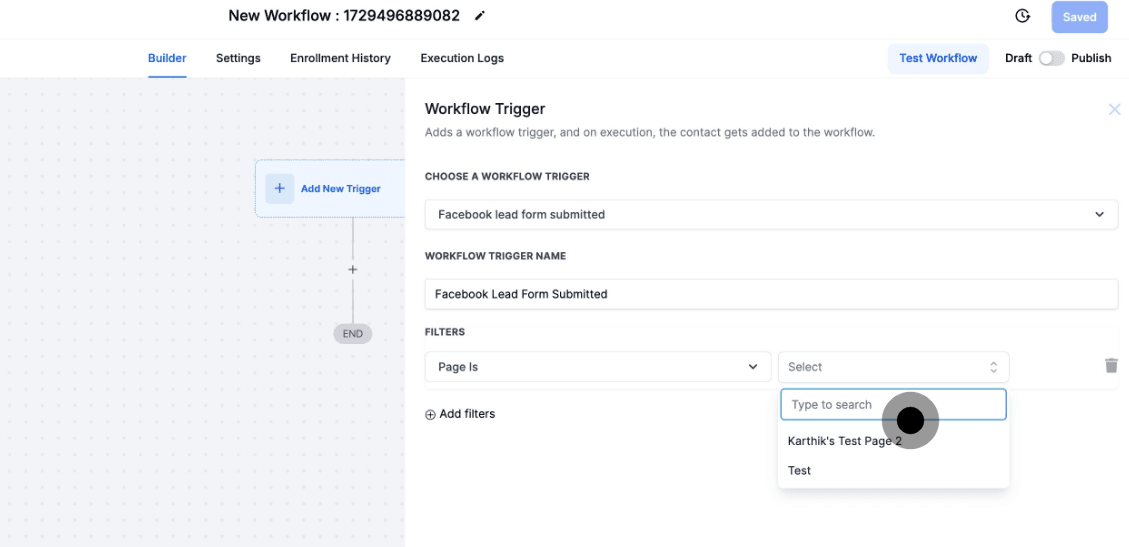
Task: Click the circled plus beside Add filters
Action: (x=431, y=414)
